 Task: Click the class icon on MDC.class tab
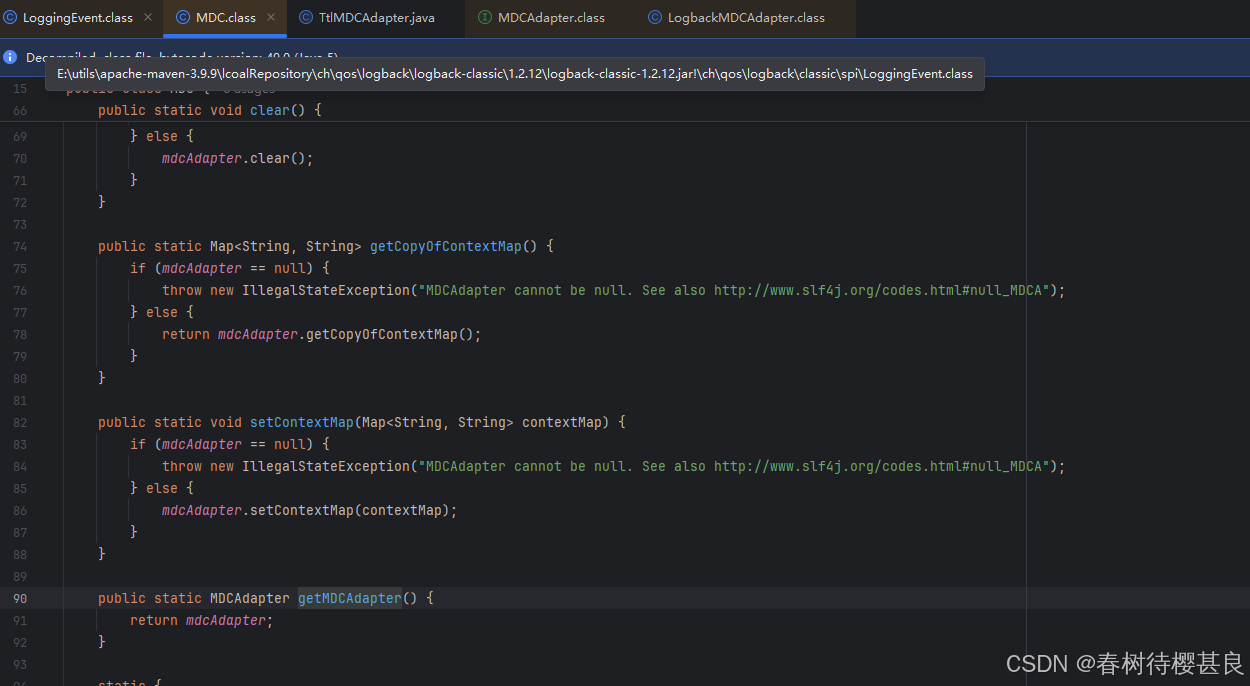click(x=183, y=18)
